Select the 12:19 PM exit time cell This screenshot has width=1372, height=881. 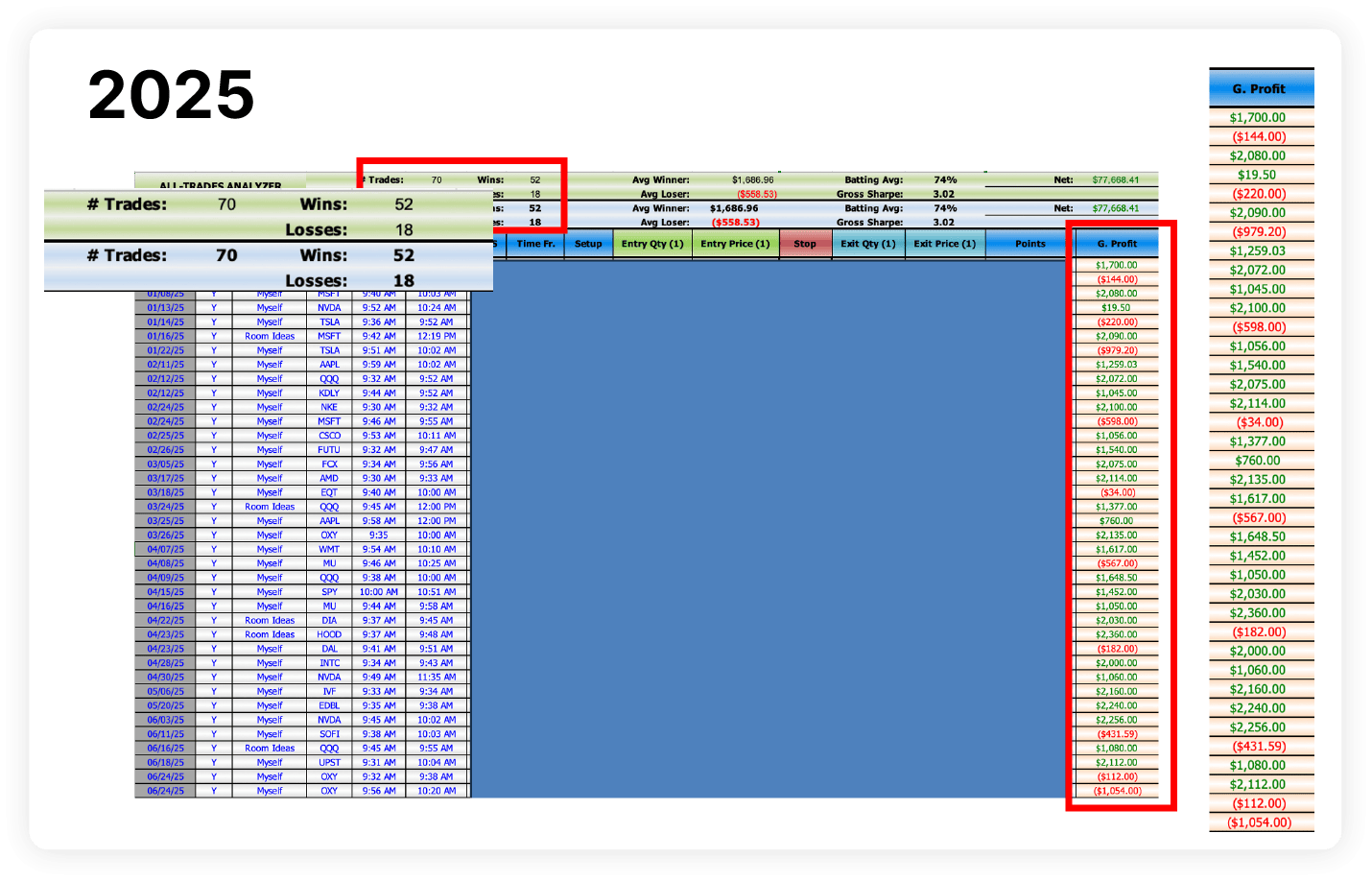tap(437, 337)
